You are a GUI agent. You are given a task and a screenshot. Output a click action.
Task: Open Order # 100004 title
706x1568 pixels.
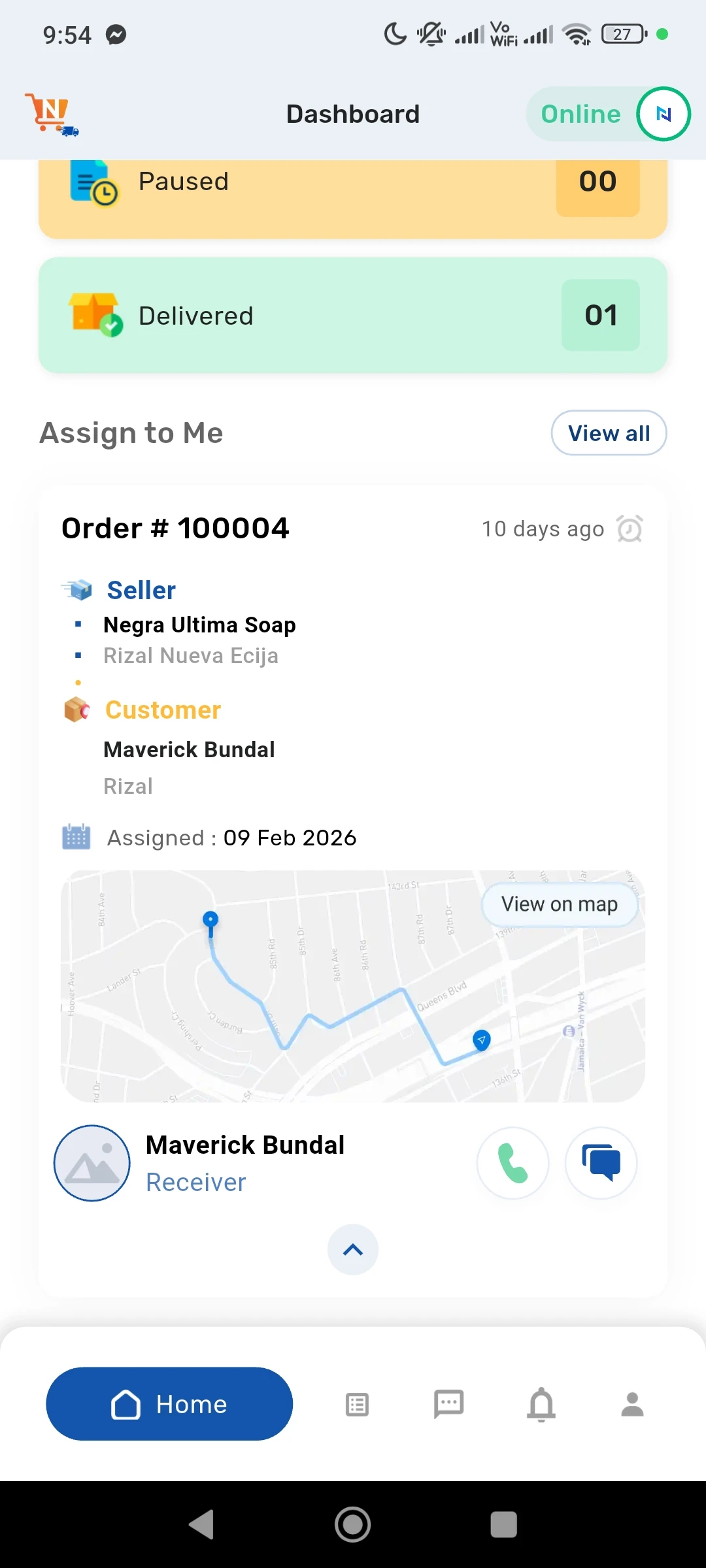(x=175, y=528)
